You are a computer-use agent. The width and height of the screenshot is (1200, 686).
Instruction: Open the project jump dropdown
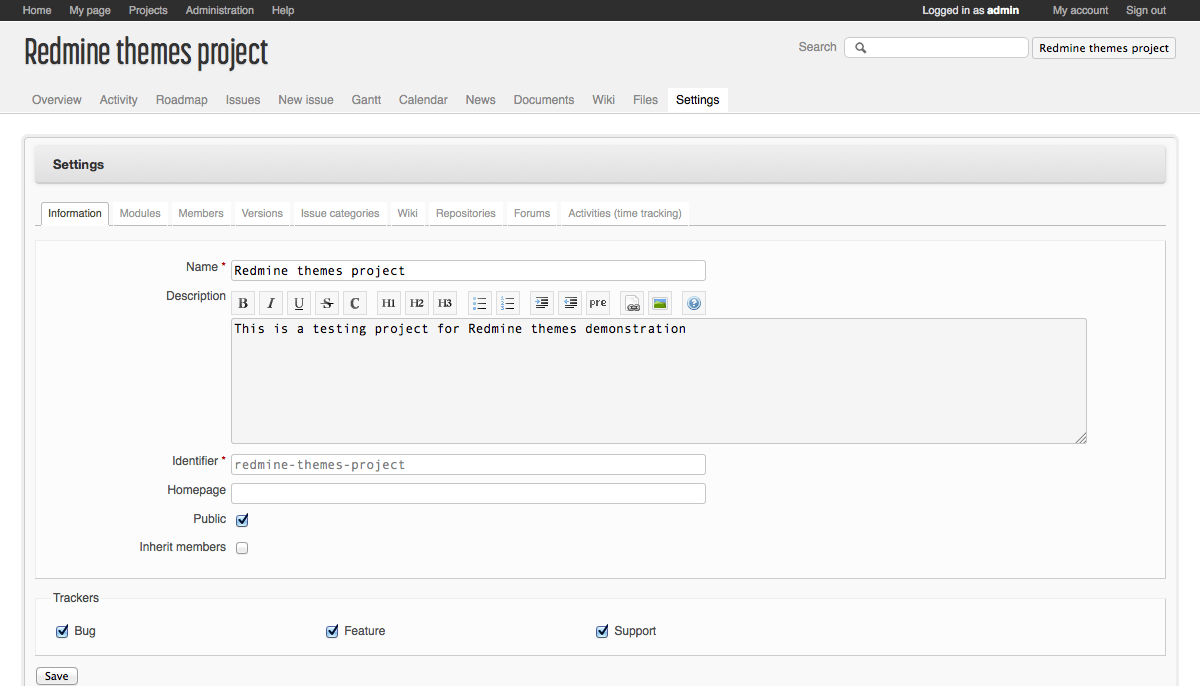tap(1104, 48)
